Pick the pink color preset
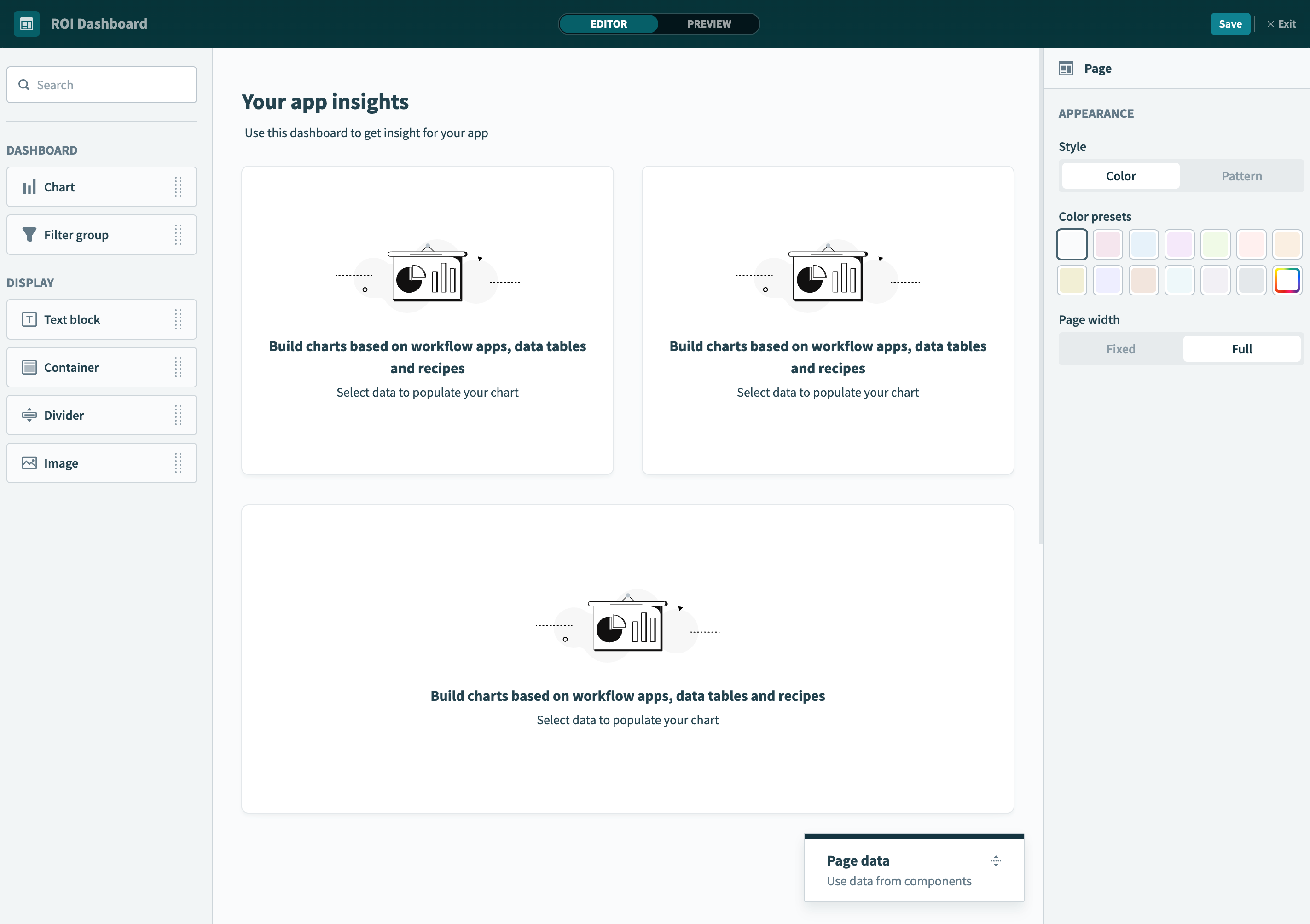The image size is (1310, 924). pyautogui.click(x=1108, y=244)
